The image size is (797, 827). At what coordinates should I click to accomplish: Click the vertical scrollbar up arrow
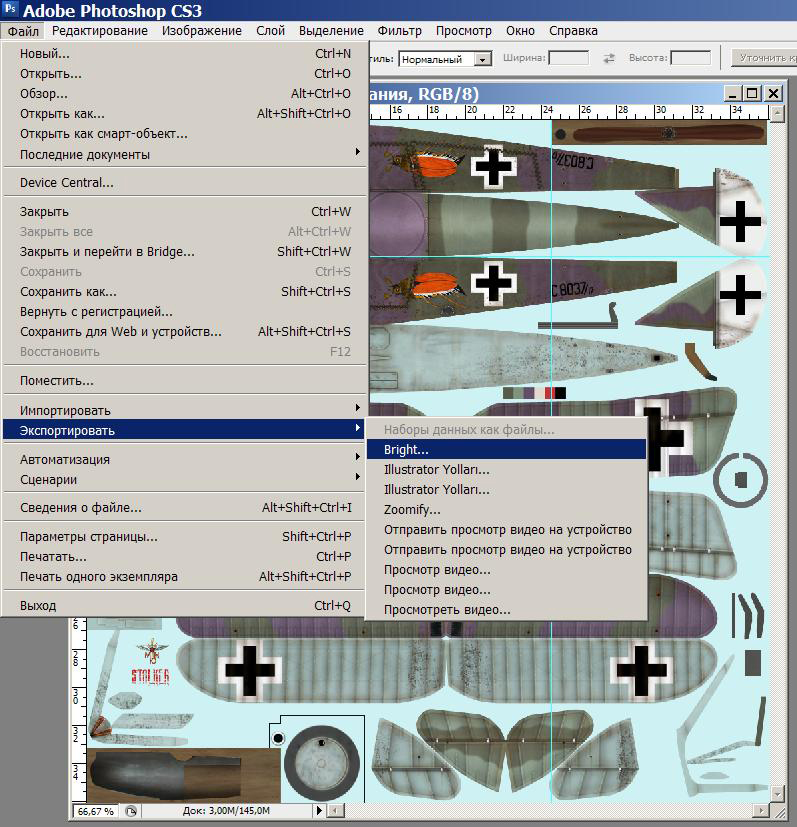pos(776,113)
